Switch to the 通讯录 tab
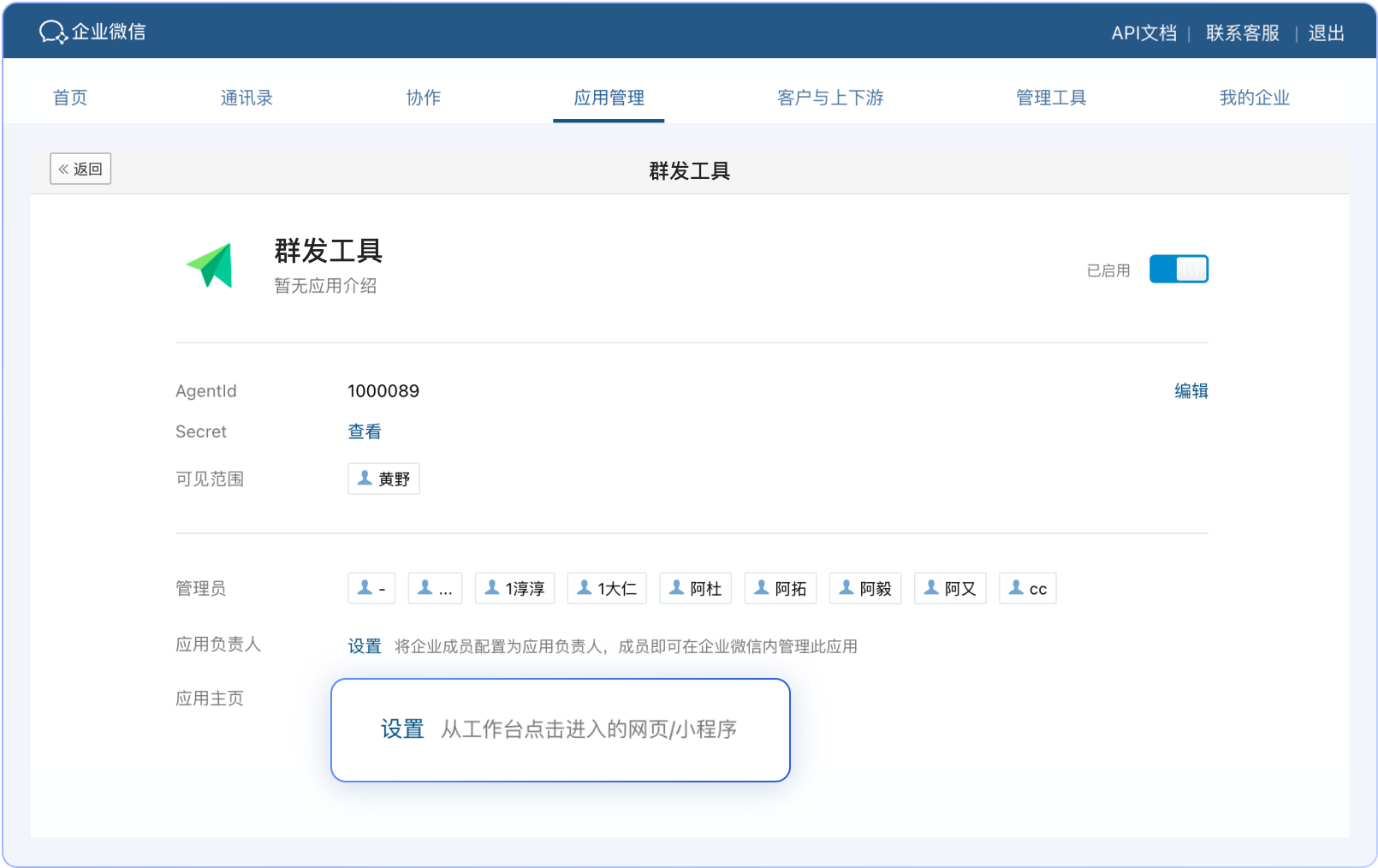 246,98
